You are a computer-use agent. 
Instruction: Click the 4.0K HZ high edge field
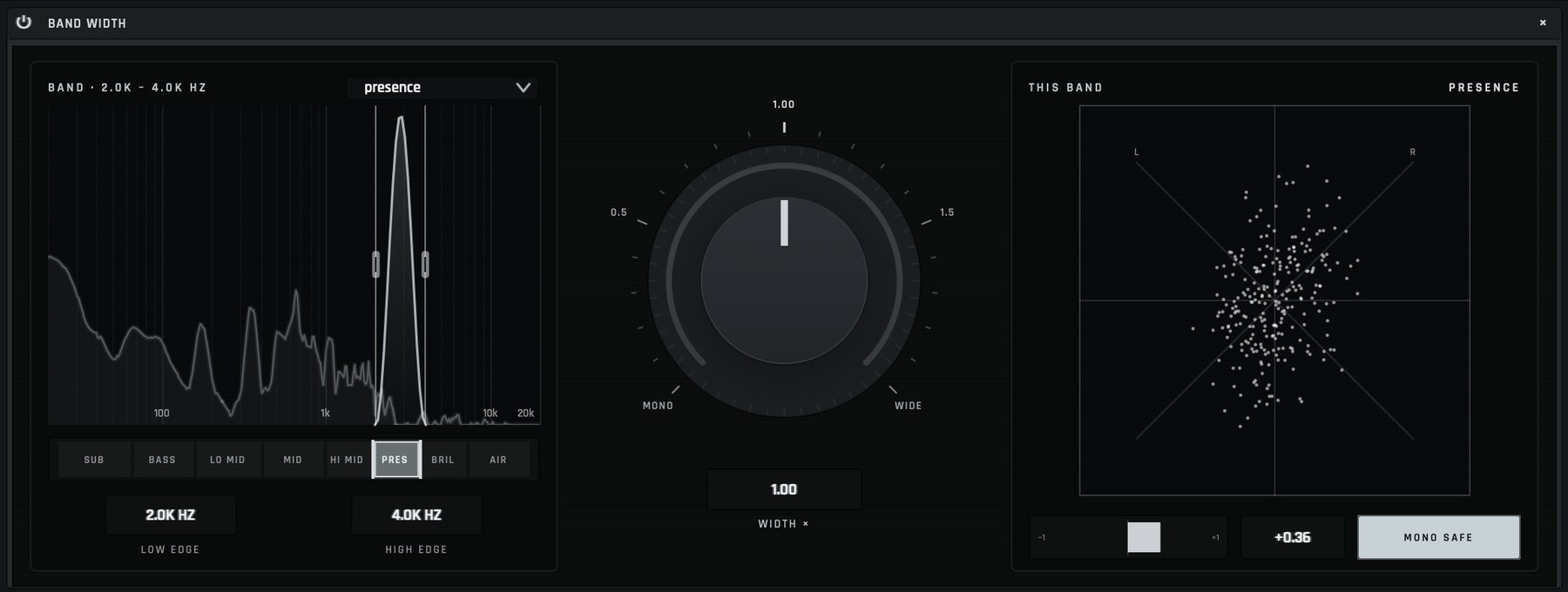416,515
